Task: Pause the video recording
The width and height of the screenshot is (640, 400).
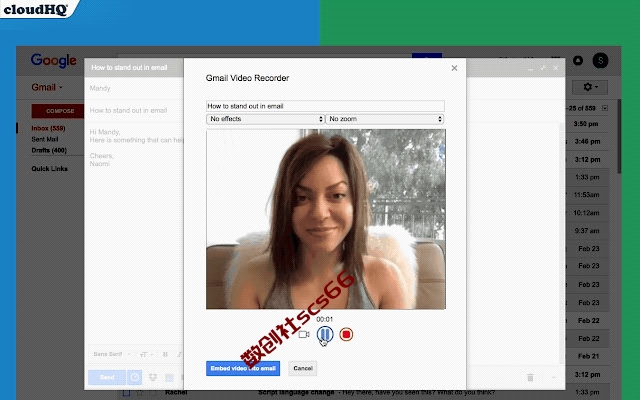Action: tap(325, 334)
